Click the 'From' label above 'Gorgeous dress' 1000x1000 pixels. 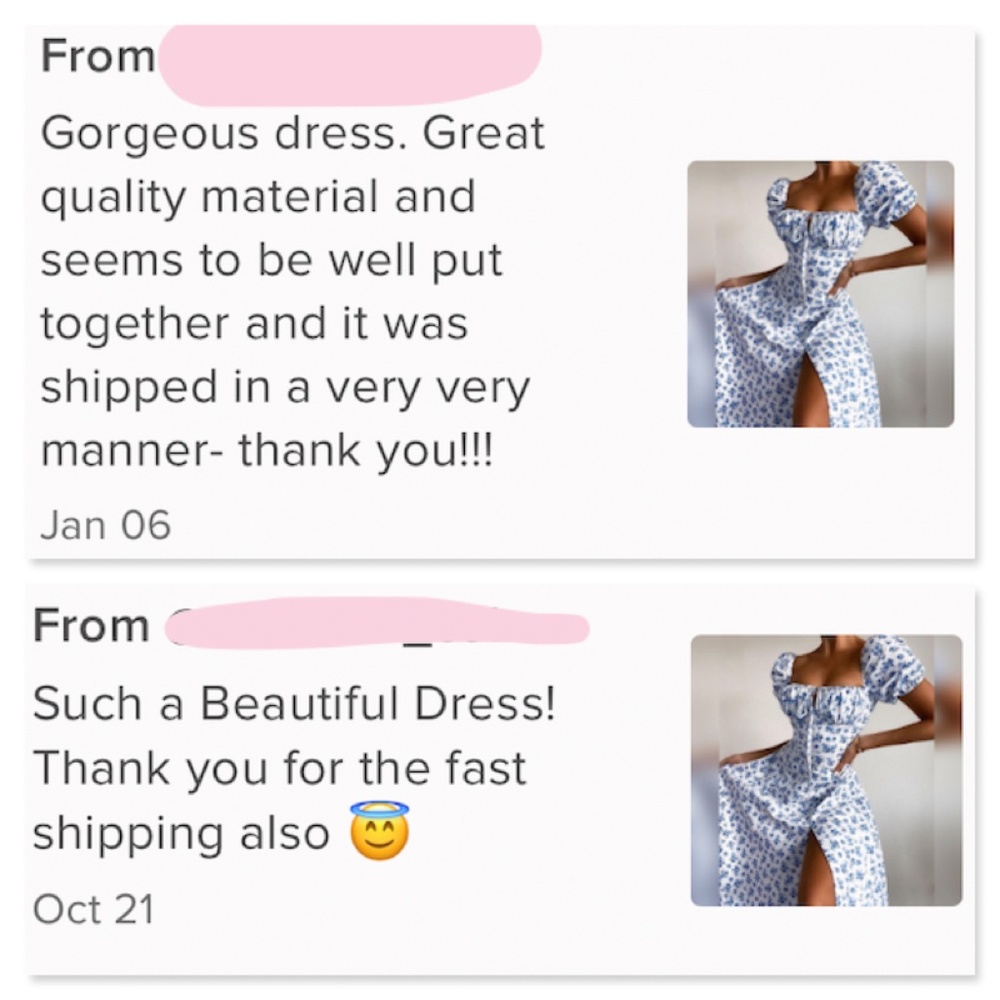tap(98, 56)
